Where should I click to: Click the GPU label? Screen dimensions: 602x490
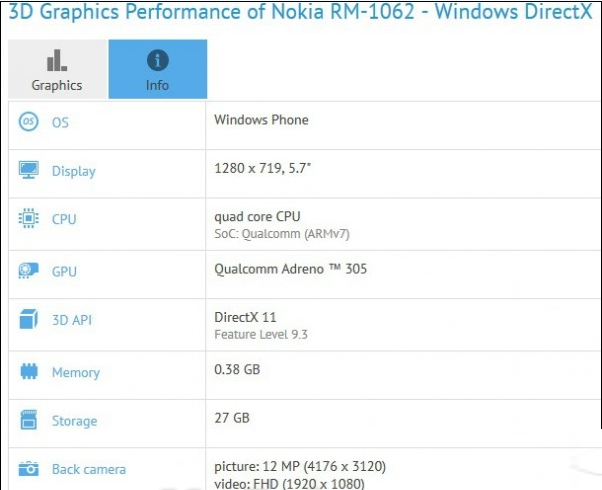(x=64, y=271)
